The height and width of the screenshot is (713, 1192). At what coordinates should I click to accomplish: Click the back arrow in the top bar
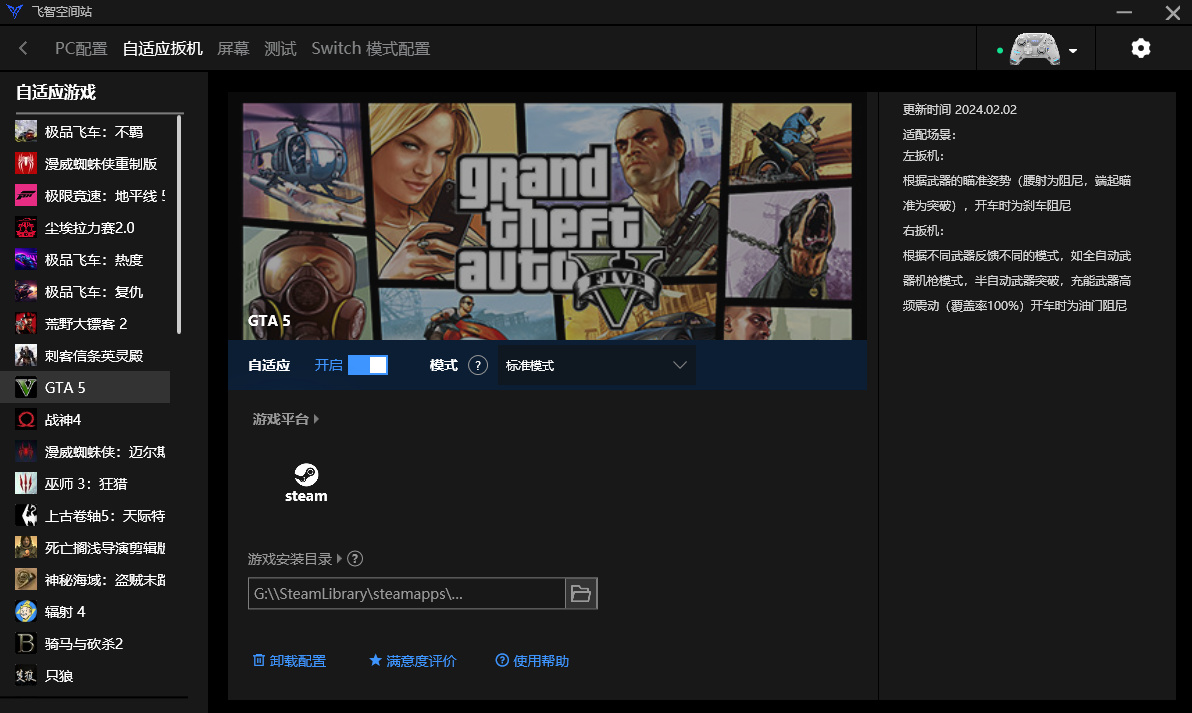coord(24,49)
